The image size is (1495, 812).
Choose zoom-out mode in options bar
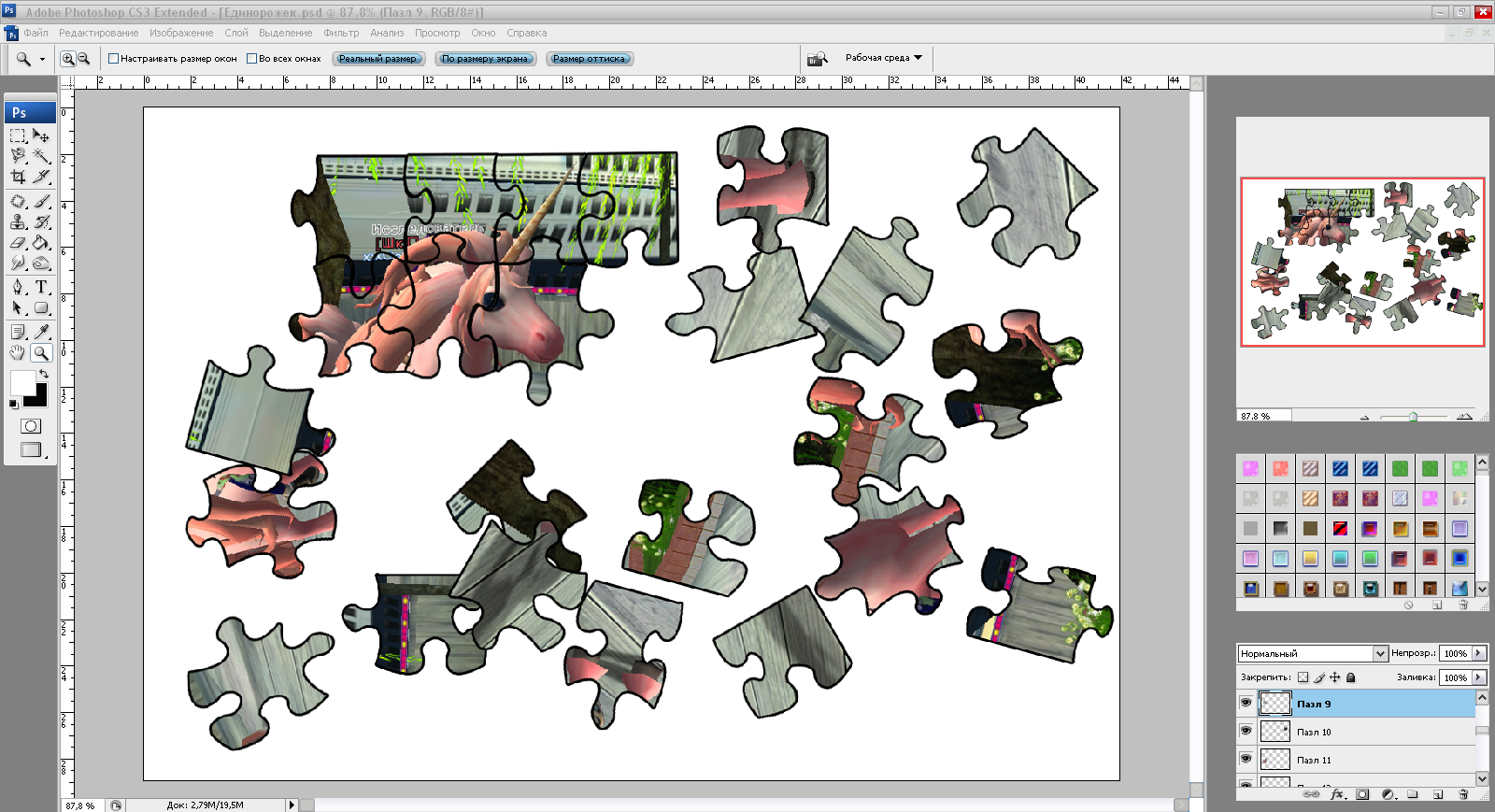(x=83, y=58)
